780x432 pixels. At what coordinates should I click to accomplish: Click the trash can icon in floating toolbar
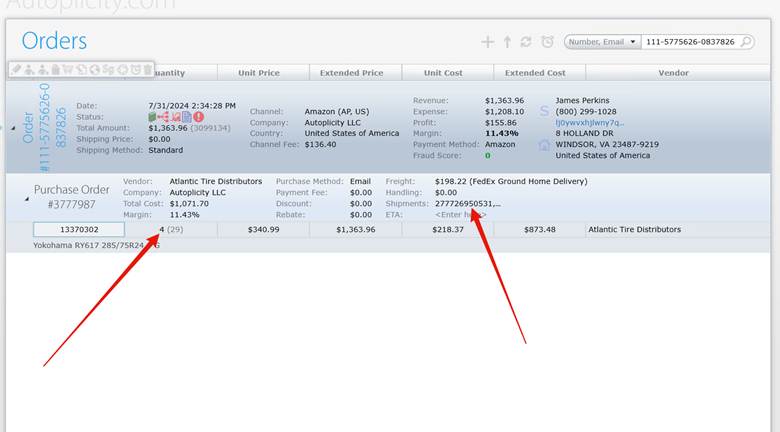pyautogui.click(x=148, y=69)
